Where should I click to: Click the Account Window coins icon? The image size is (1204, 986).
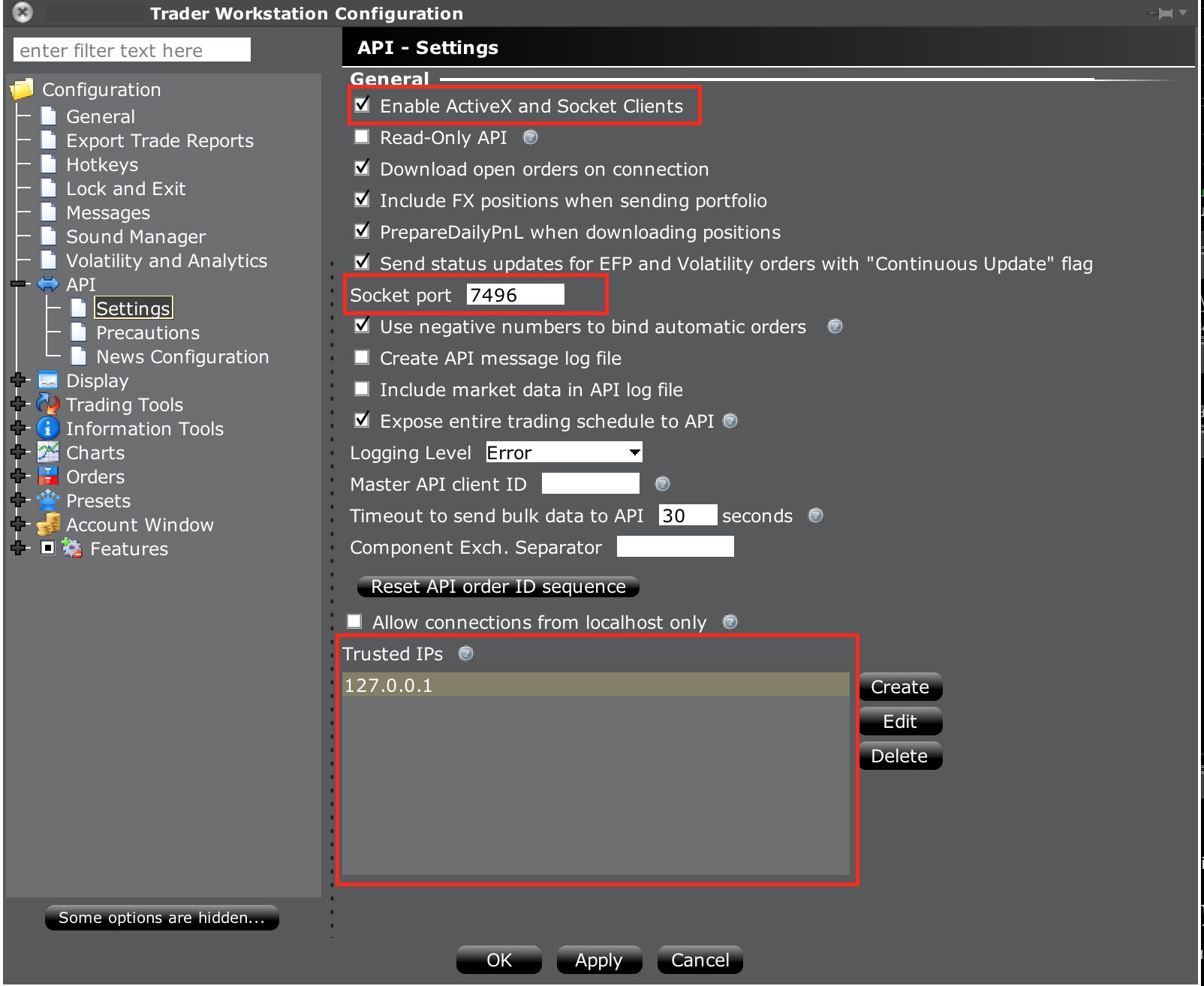coord(48,525)
